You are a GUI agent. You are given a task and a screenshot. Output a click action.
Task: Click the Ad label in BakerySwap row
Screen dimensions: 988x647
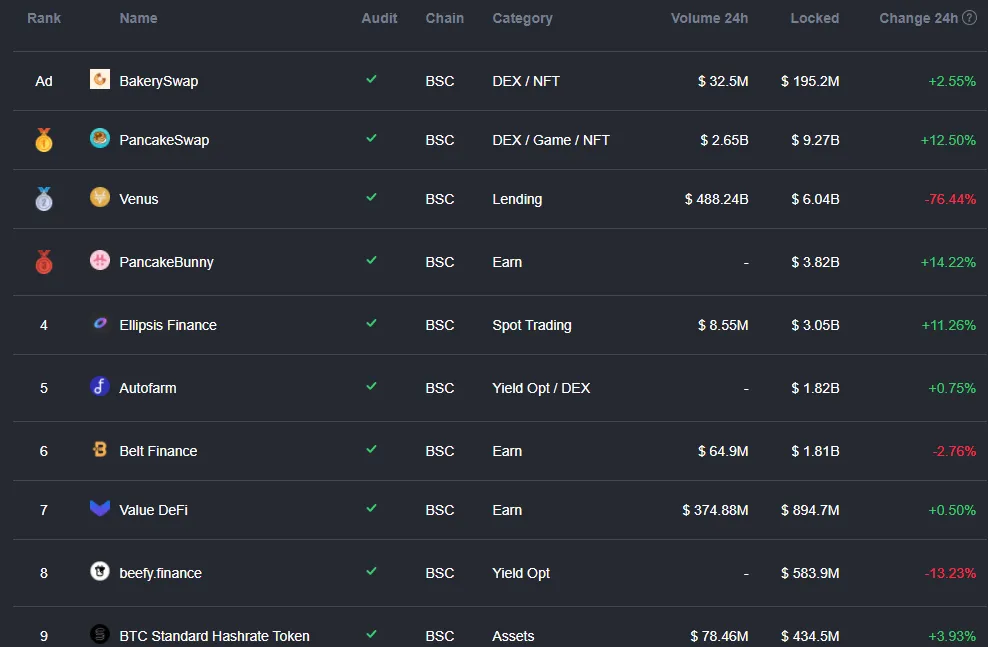click(43, 81)
